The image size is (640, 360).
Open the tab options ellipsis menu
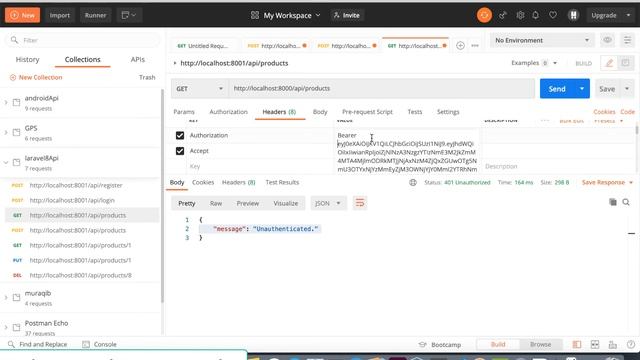[475, 46]
